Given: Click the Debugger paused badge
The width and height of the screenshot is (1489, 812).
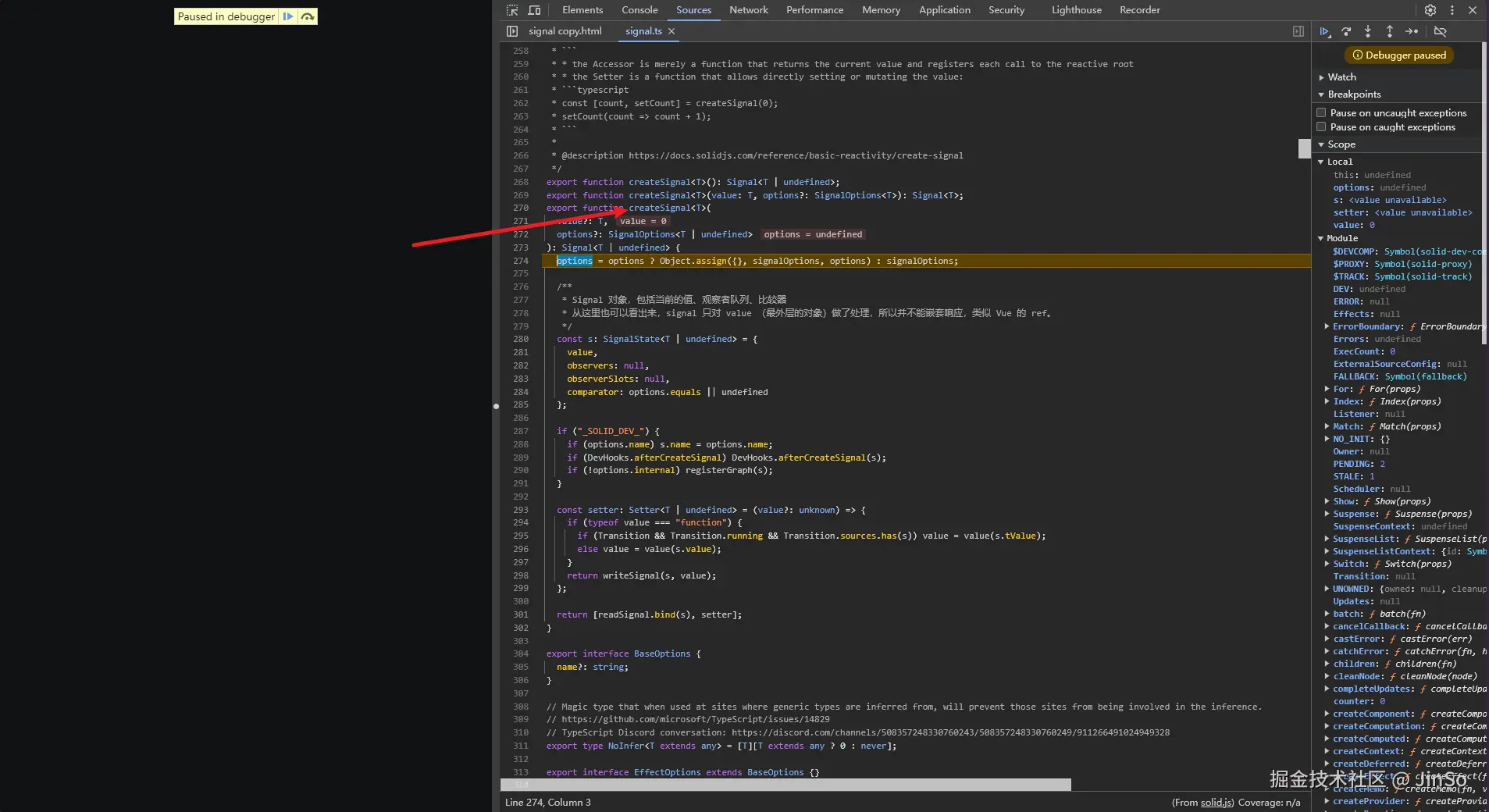Looking at the screenshot, I should [1399, 55].
